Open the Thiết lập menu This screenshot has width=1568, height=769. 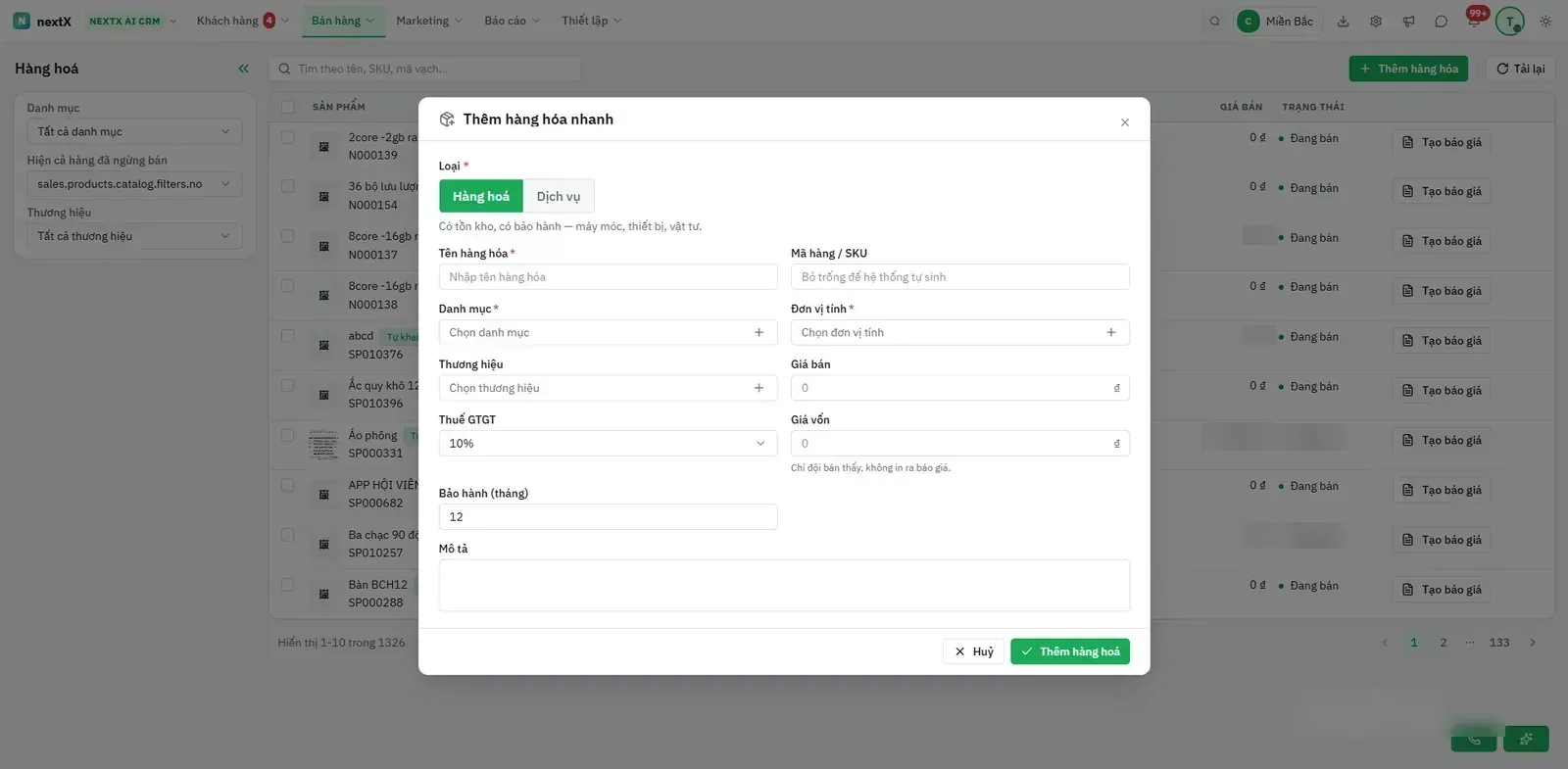click(x=591, y=21)
